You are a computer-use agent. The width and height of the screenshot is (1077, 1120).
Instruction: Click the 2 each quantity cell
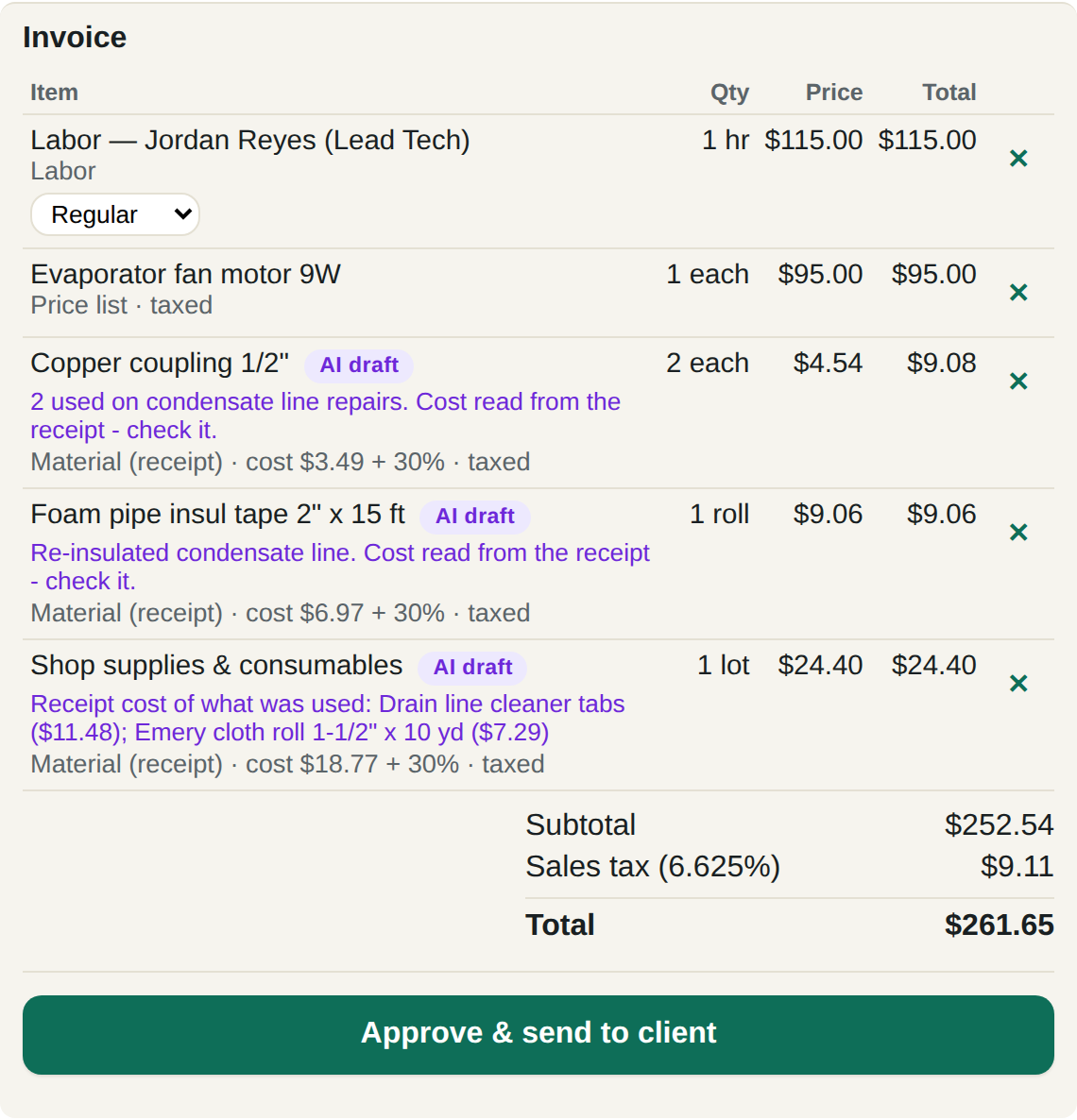(708, 363)
